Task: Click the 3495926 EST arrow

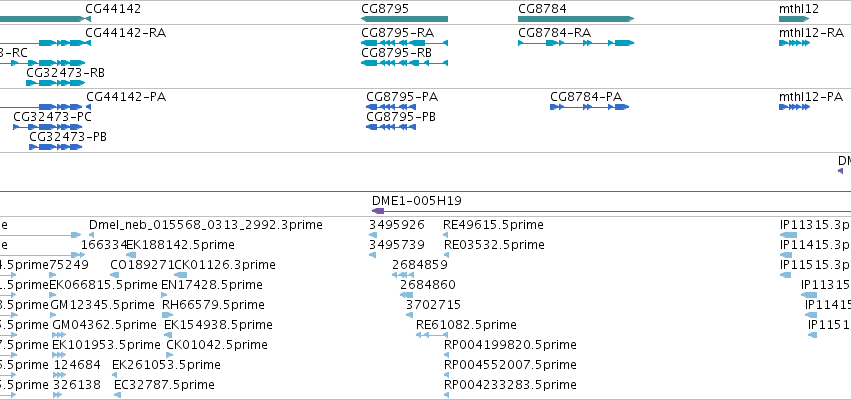Action: click(373, 235)
